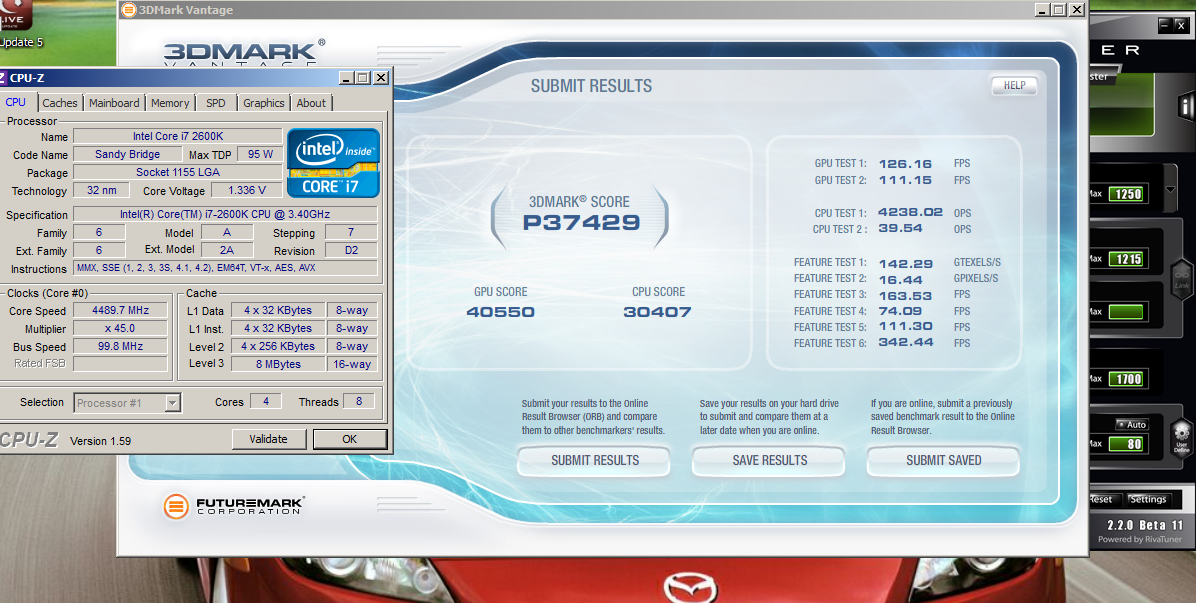Click the Instructions field in CPU-Z

click(225, 268)
